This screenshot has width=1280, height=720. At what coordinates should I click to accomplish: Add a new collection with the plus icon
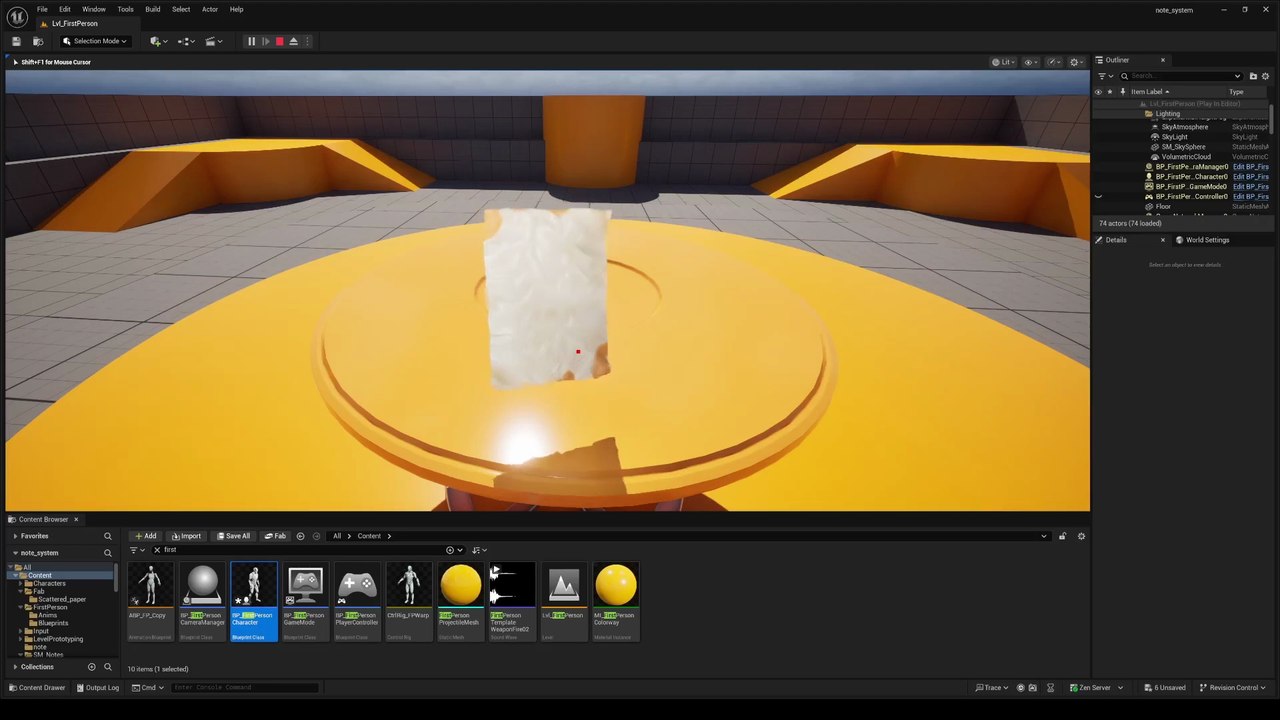coord(91,667)
